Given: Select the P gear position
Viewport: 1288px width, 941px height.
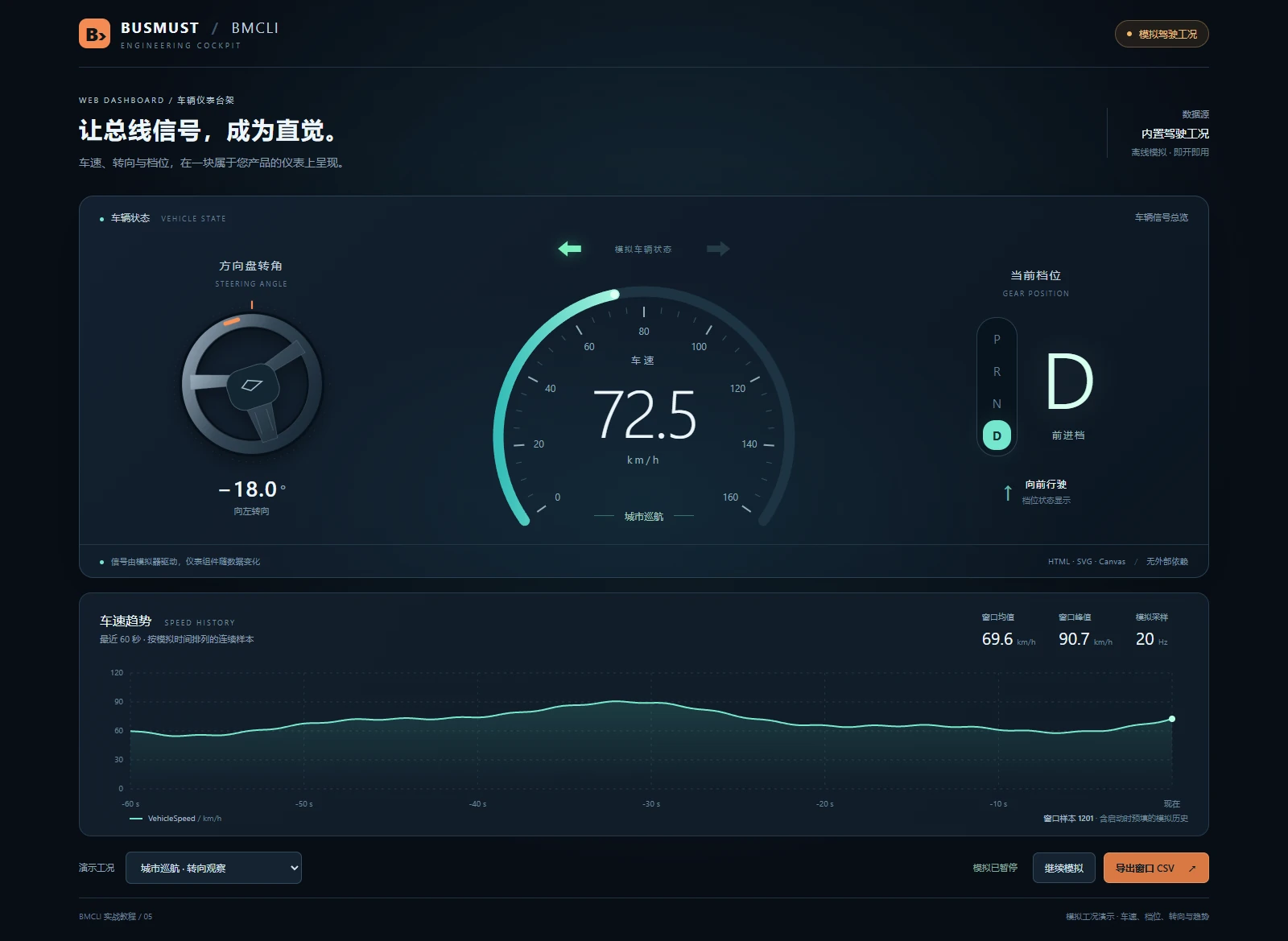Looking at the screenshot, I should point(997,340).
